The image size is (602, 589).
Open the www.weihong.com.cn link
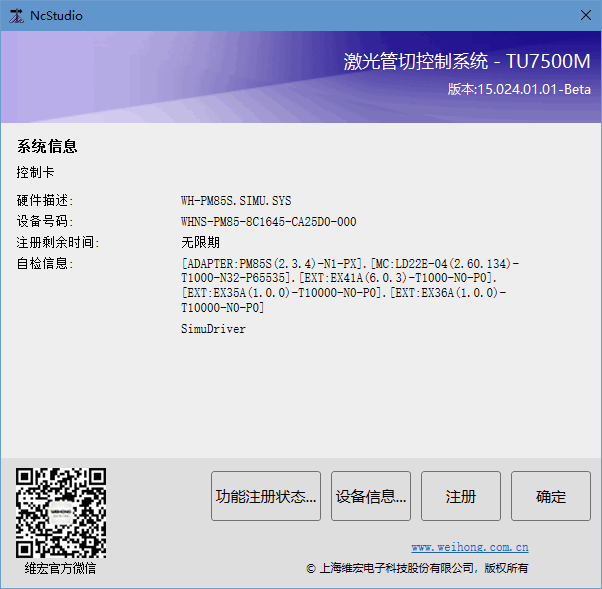470,547
